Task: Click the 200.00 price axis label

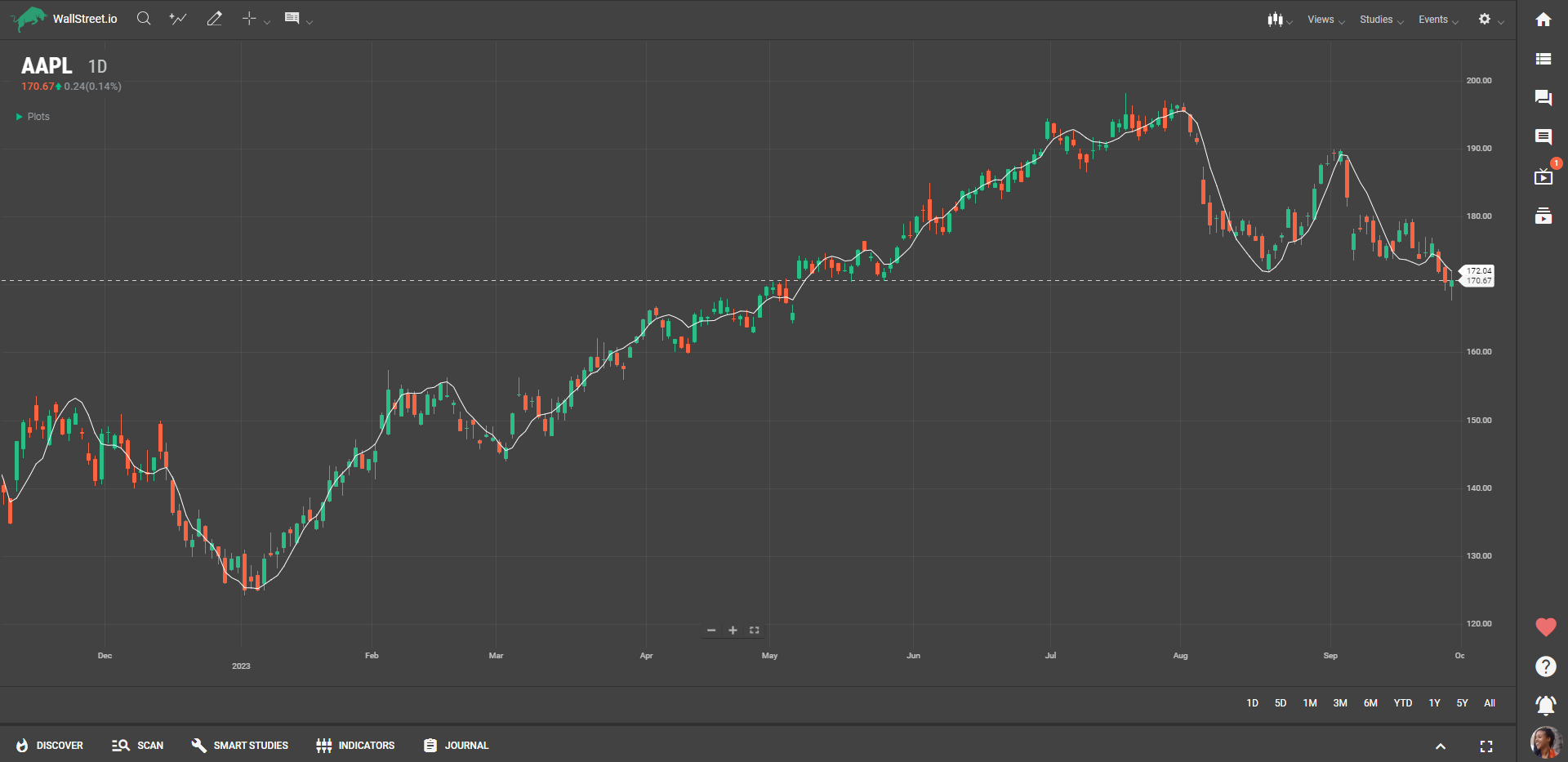Action: coord(1478,81)
